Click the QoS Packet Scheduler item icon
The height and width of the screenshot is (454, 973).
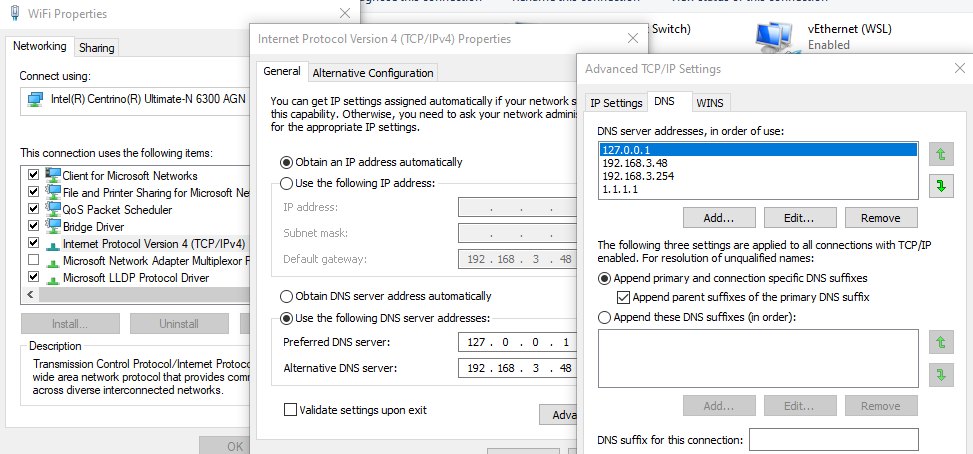tap(53, 210)
